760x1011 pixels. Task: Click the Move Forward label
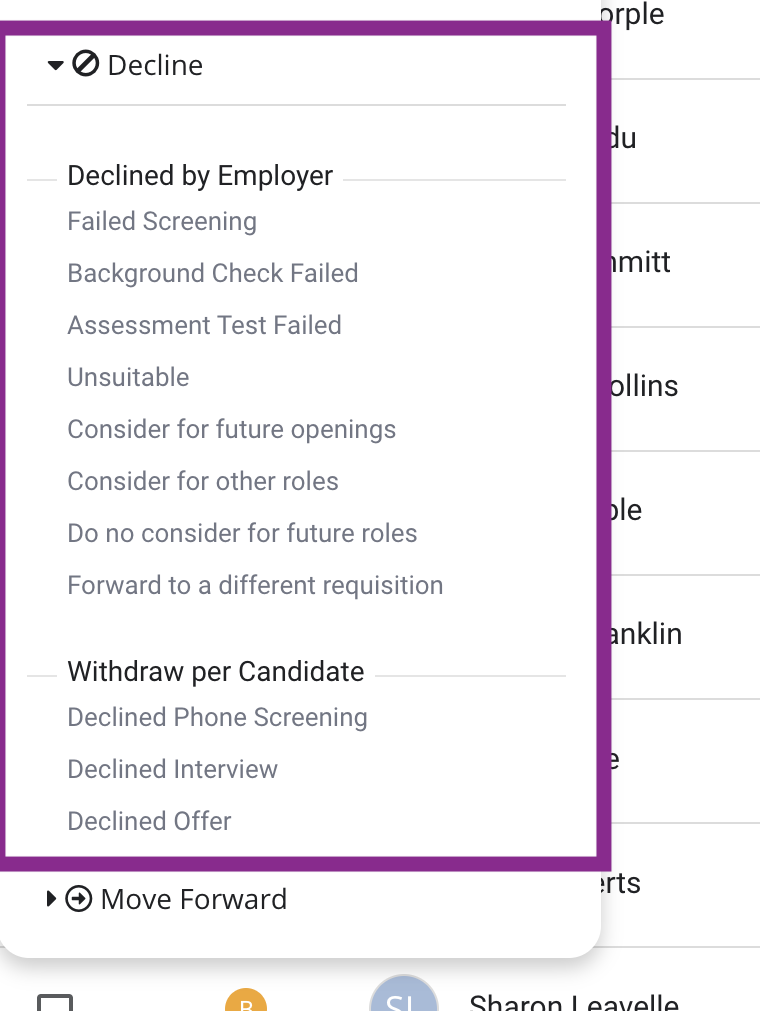coord(194,899)
